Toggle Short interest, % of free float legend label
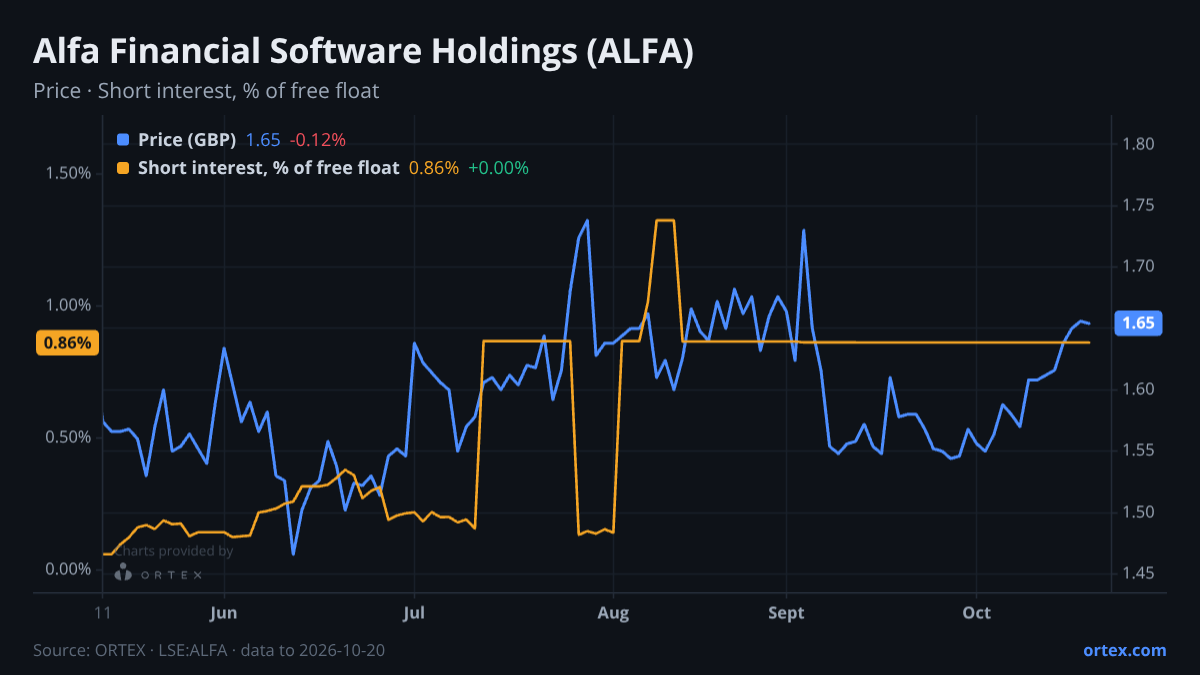 coord(268,168)
